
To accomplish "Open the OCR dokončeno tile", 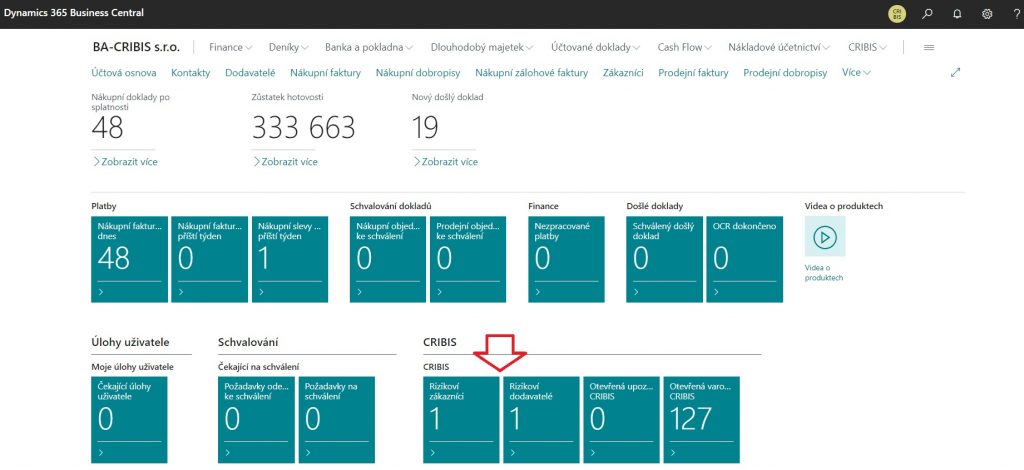I will click(x=744, y=259).
